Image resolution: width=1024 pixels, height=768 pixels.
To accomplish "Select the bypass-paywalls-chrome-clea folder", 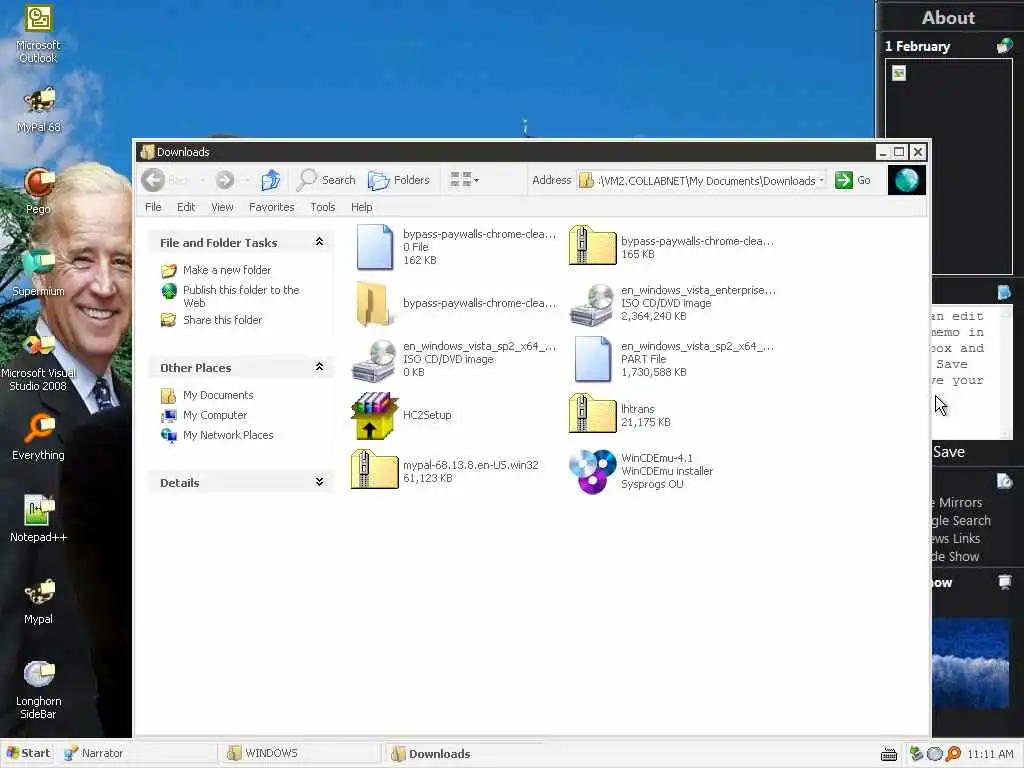I will coord(455,304).
